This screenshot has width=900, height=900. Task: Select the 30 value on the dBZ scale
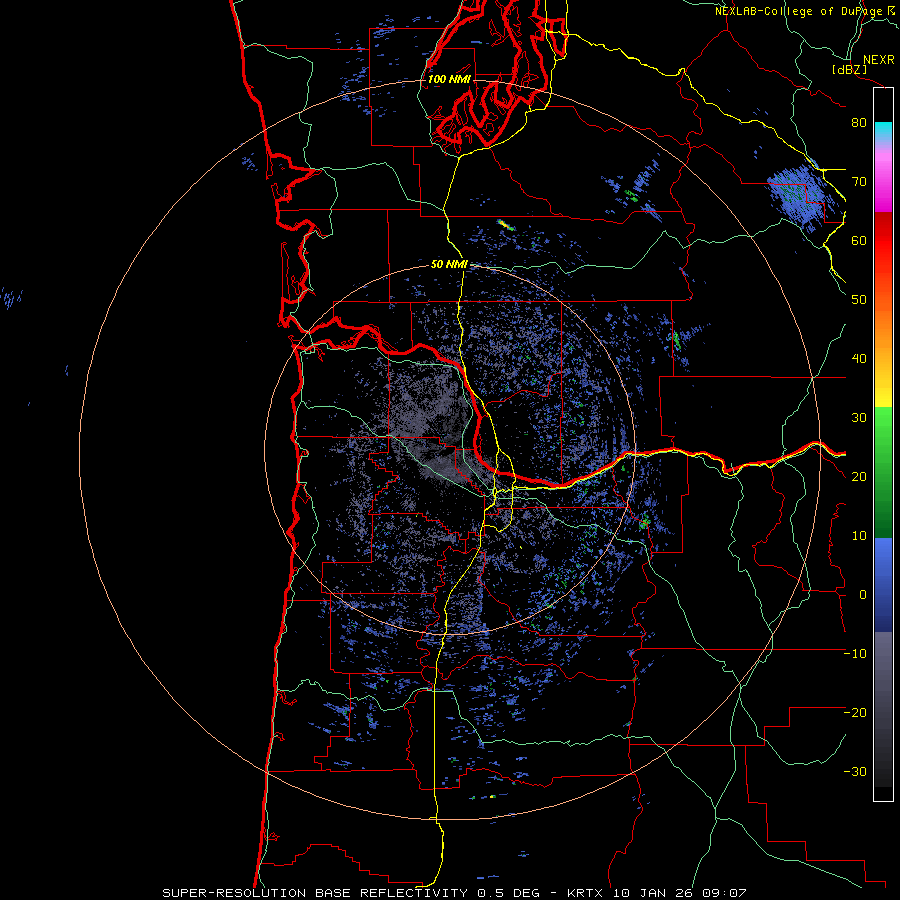pos(859,418)
